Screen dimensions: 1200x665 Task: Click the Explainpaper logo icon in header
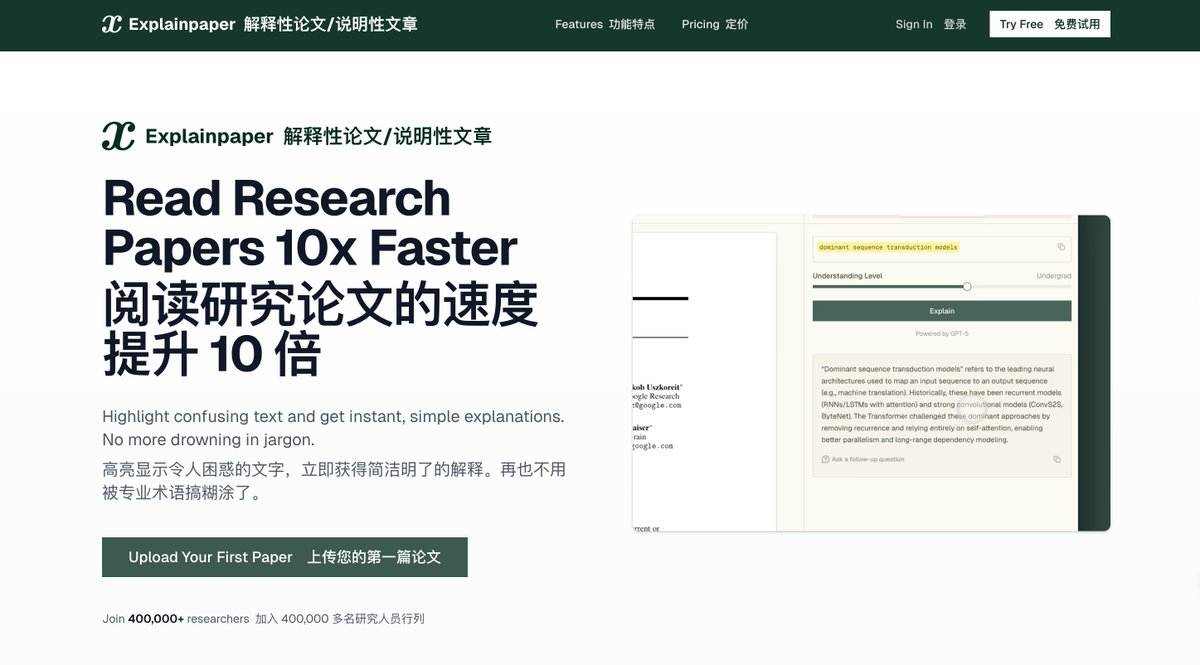pos(111,24)
